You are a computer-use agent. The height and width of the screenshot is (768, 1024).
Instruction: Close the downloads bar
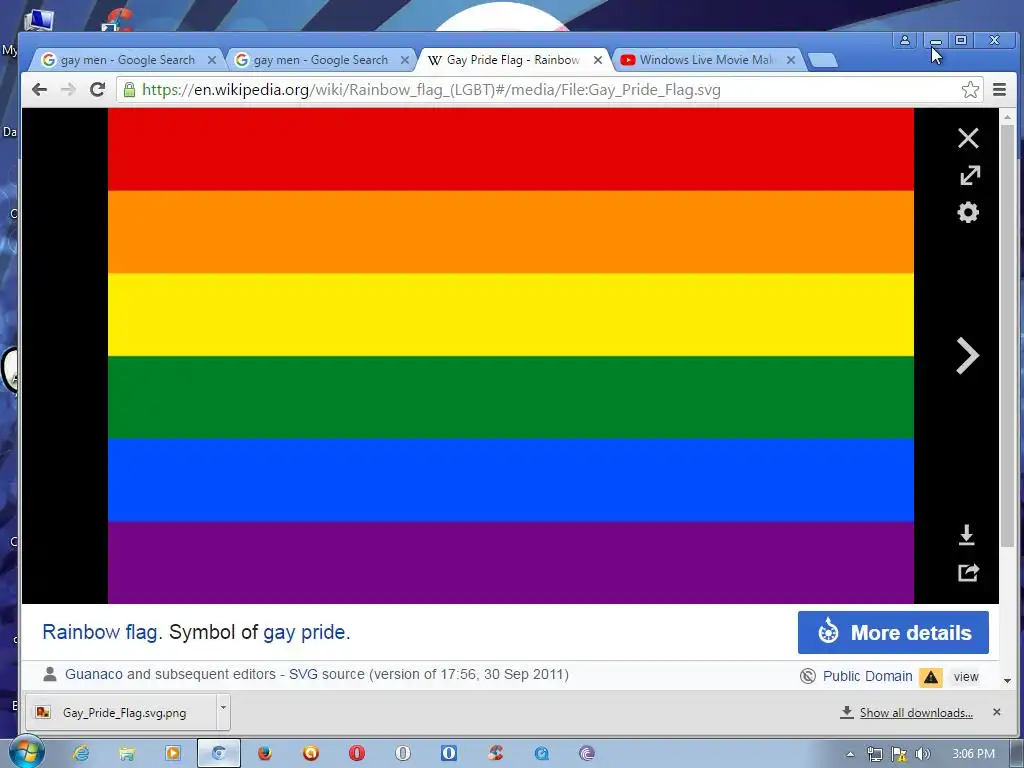coord(997,712)
